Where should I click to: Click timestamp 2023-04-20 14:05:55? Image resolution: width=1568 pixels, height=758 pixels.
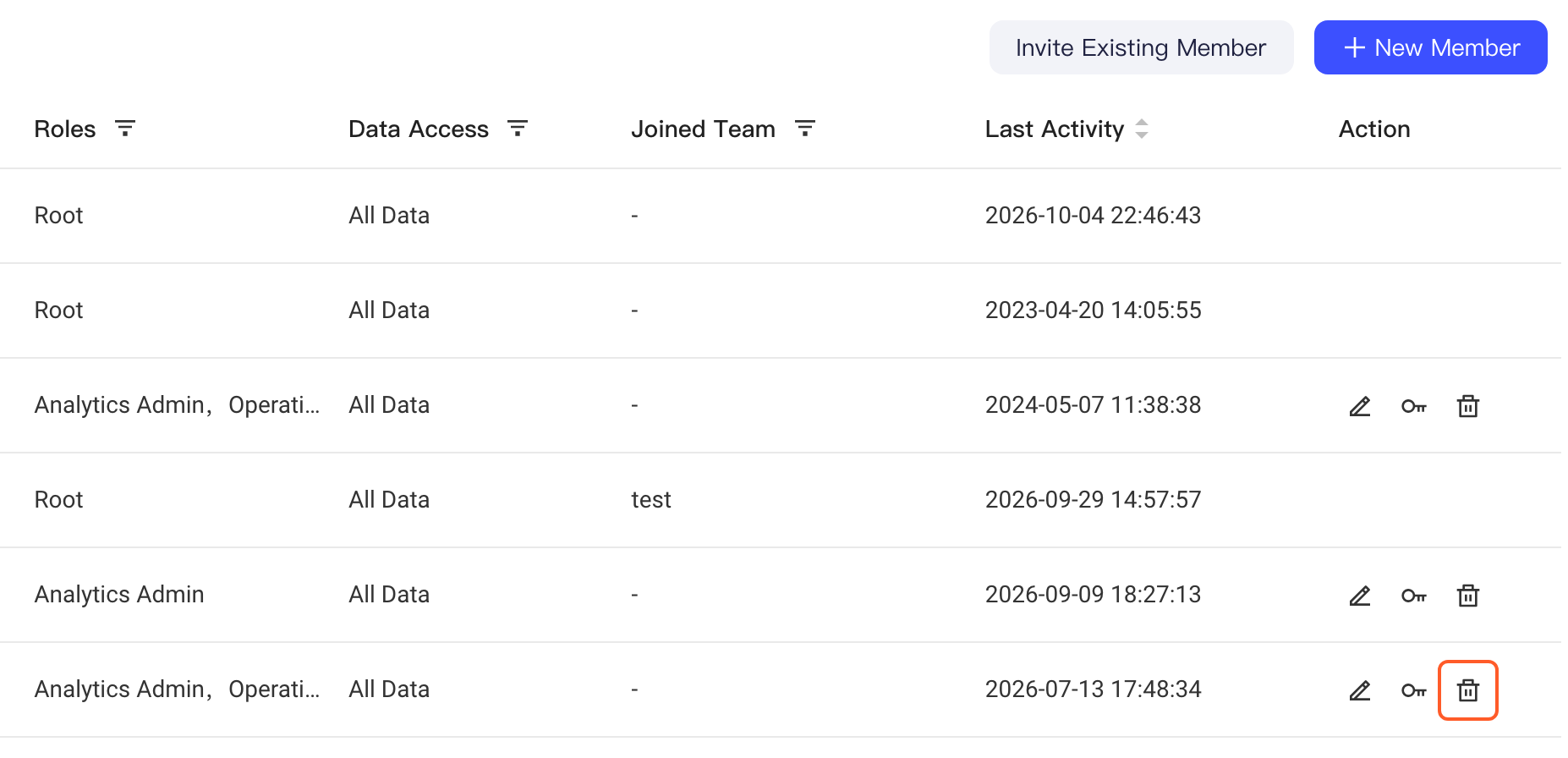[1093, 310]
